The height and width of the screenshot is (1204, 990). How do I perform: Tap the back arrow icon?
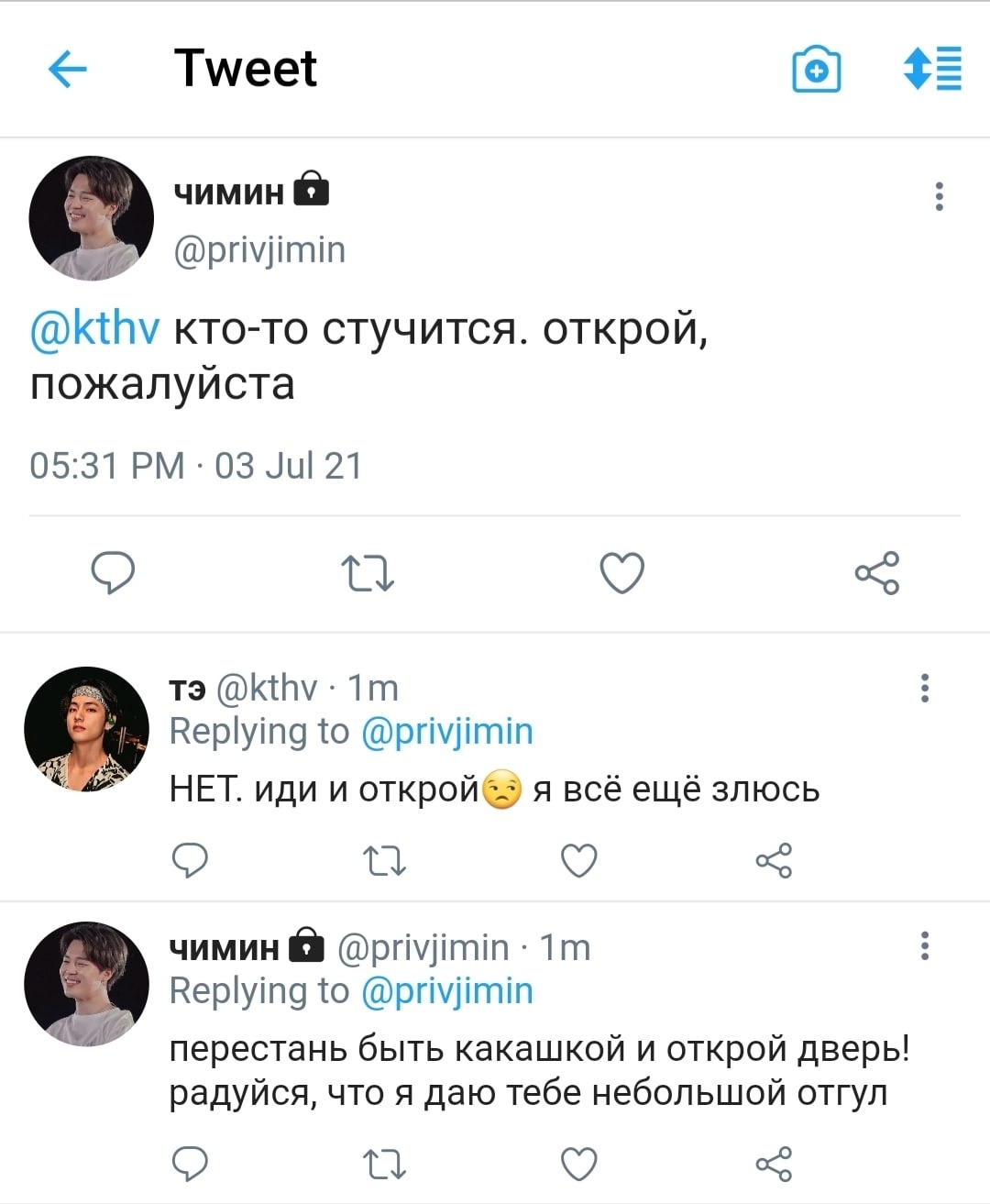point(67,69)
